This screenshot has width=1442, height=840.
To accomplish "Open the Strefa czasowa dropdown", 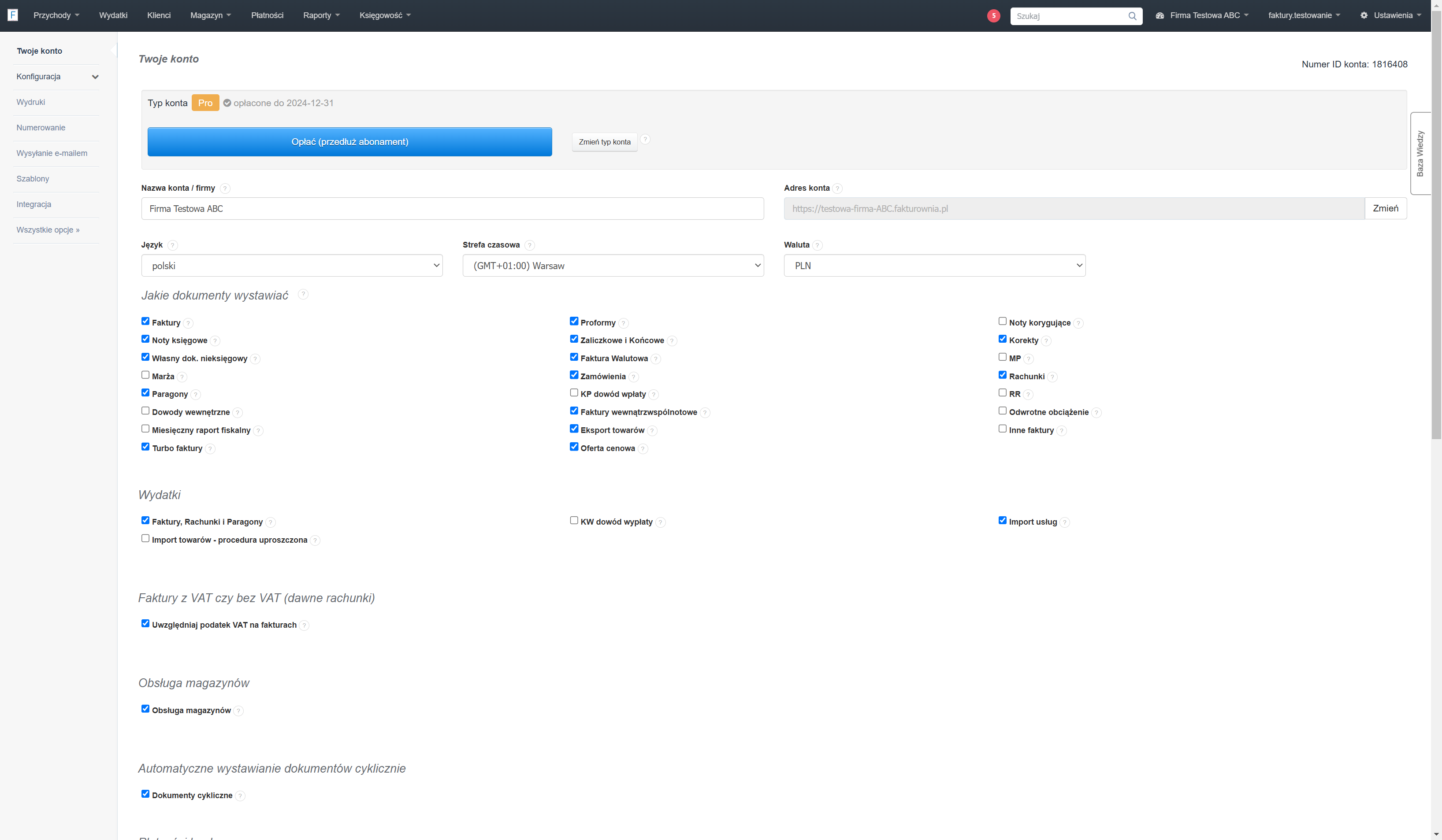I will click(613, 265).
